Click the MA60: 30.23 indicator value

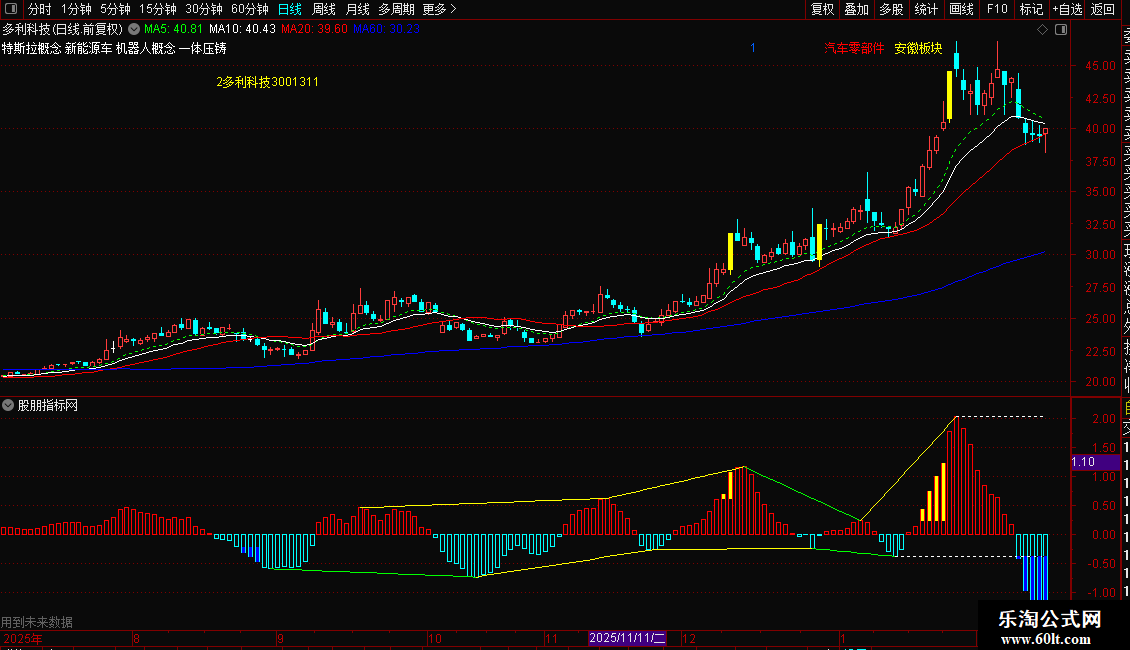click(x=386, y=30)
